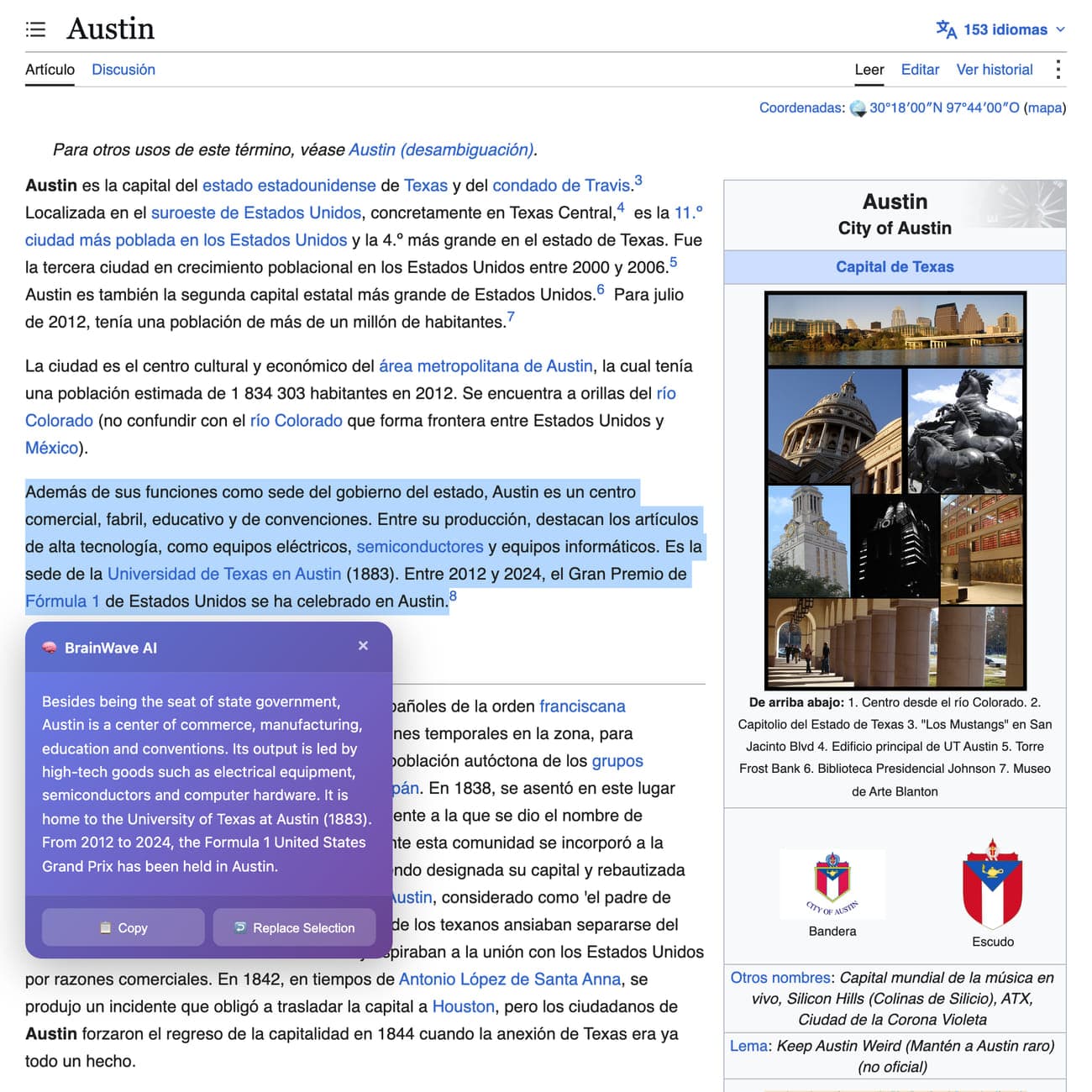Viewport: 1092px width, 1092px height.
Task: Click Replace Selection in BrainWave AI
Action: click(x=294, y=927)
